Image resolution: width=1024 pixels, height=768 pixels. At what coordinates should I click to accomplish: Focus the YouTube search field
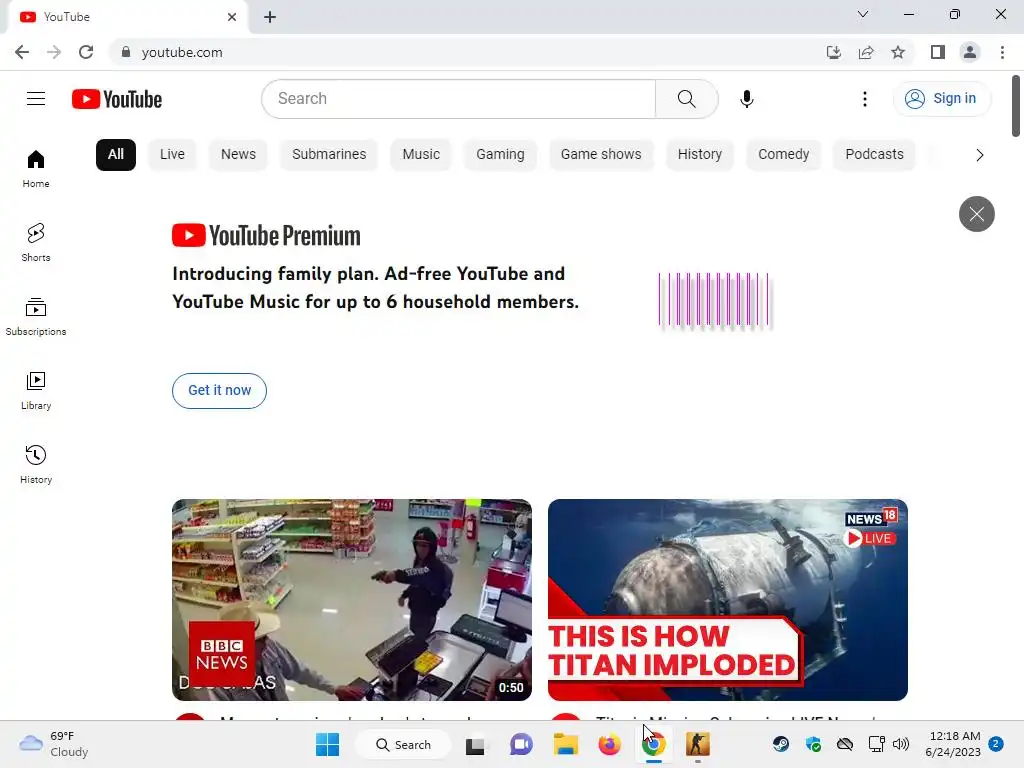click(x=458, y=99)
